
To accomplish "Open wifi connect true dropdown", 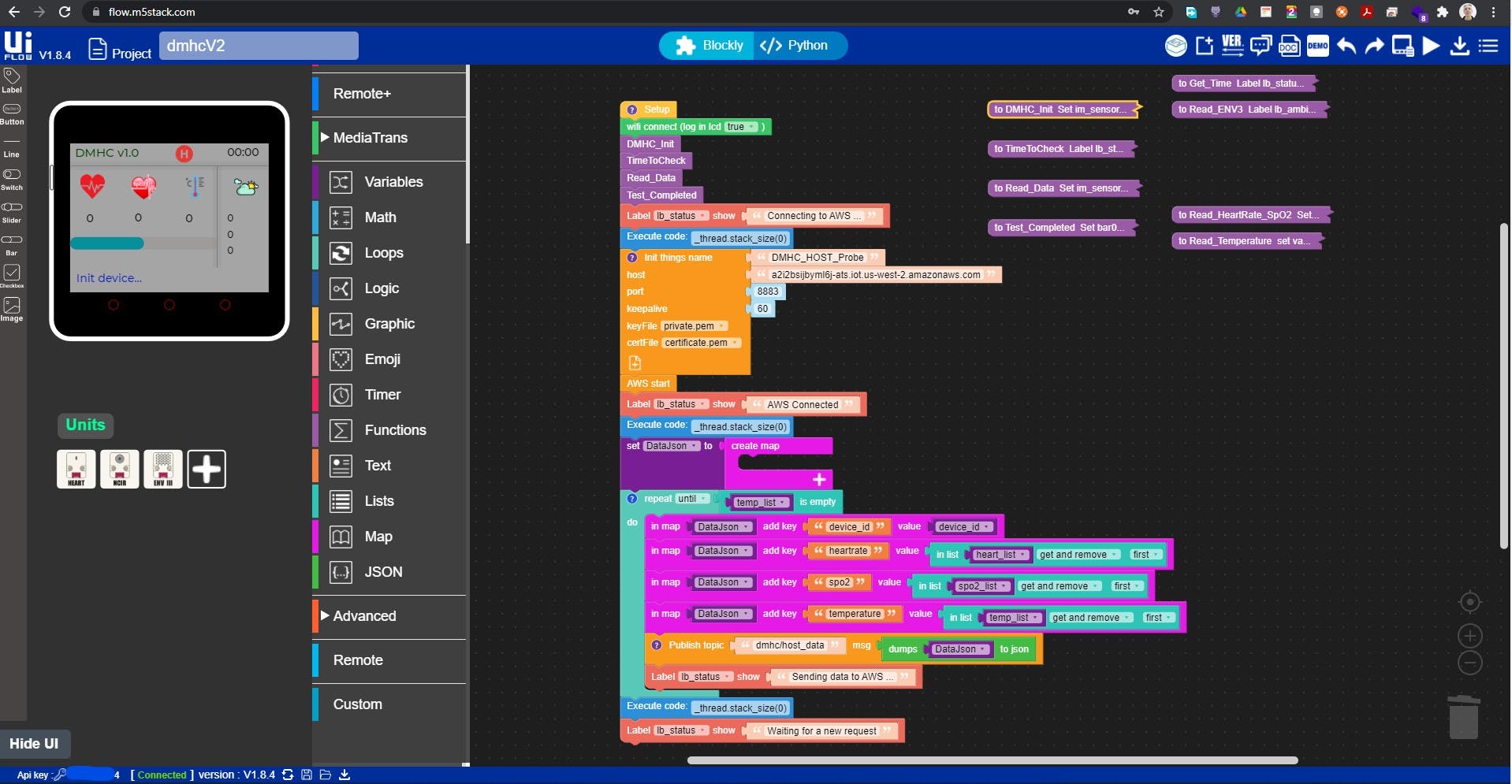I will click(741, 127).
